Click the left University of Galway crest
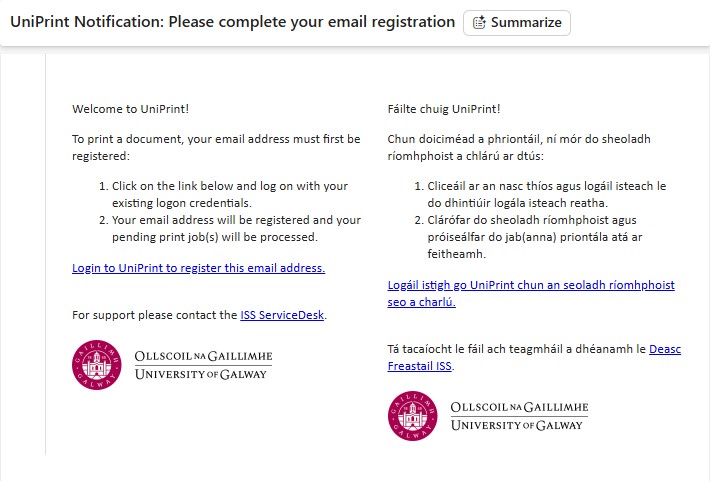 (x=97, y=365)
